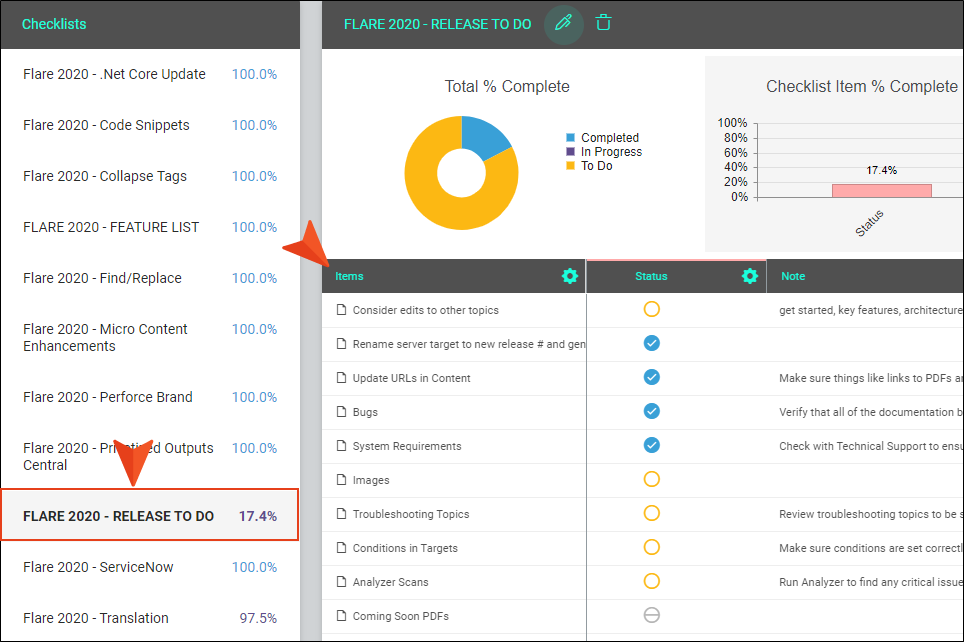Toggle completed status for Update URLs in Content
The width and height of the screenshot is (964, 642).
click(652, 377)
